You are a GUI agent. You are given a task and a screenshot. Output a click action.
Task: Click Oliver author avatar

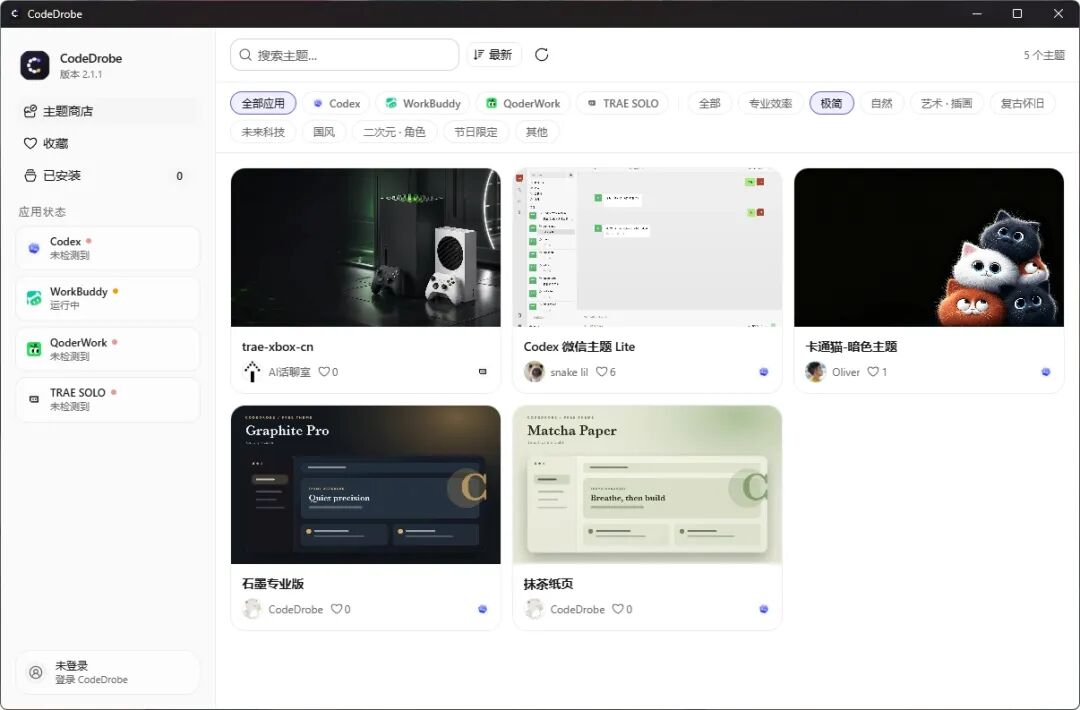coord(816,372)
